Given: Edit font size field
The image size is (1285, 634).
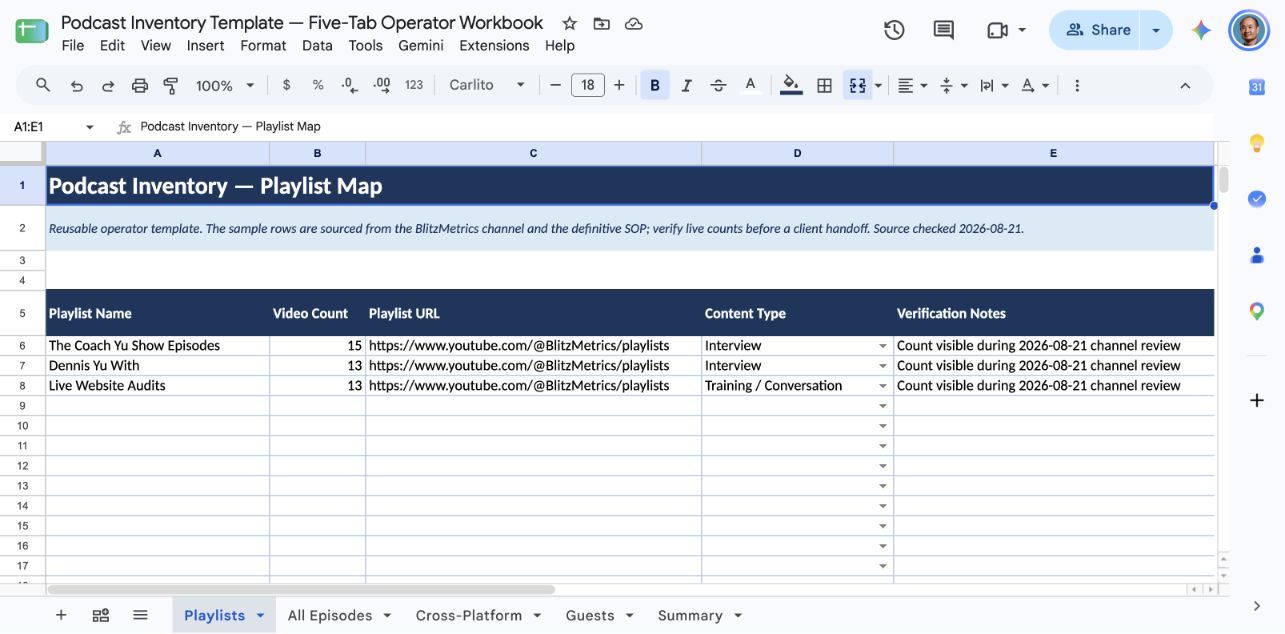Looking at the screenshot, I should [588, 85].
